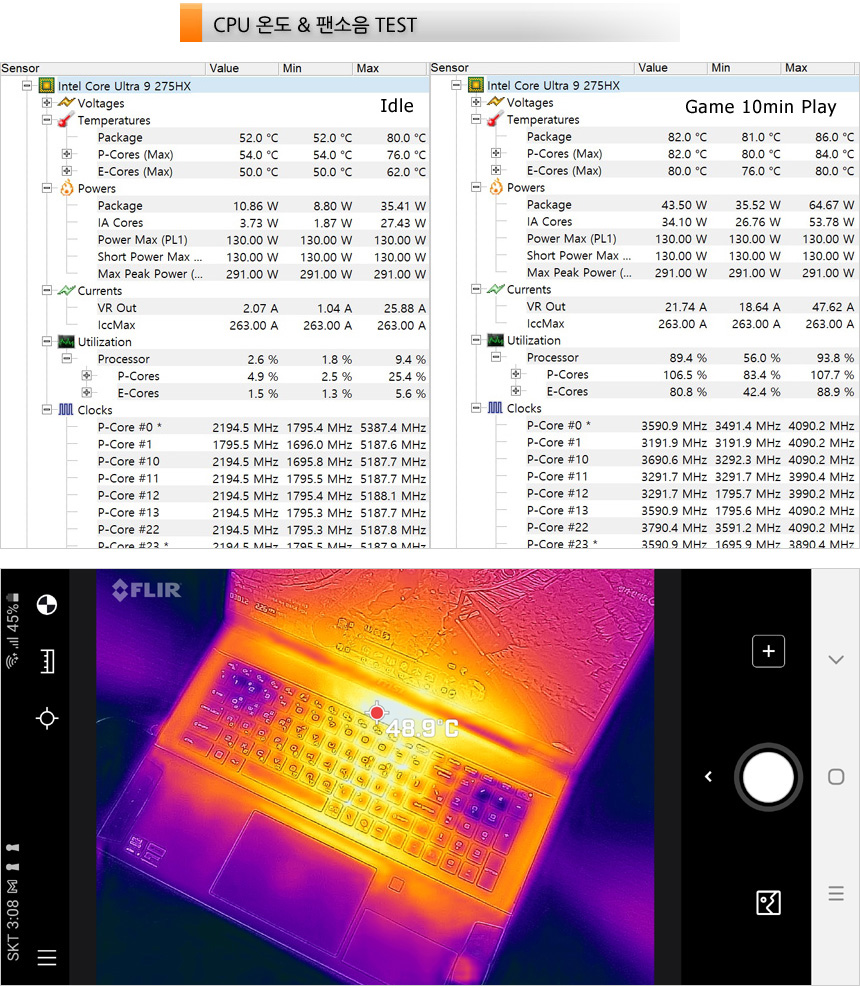Viewport: 860px width, 988px height.
Task: Open the gallery icon below shutter
Action: 768,903
